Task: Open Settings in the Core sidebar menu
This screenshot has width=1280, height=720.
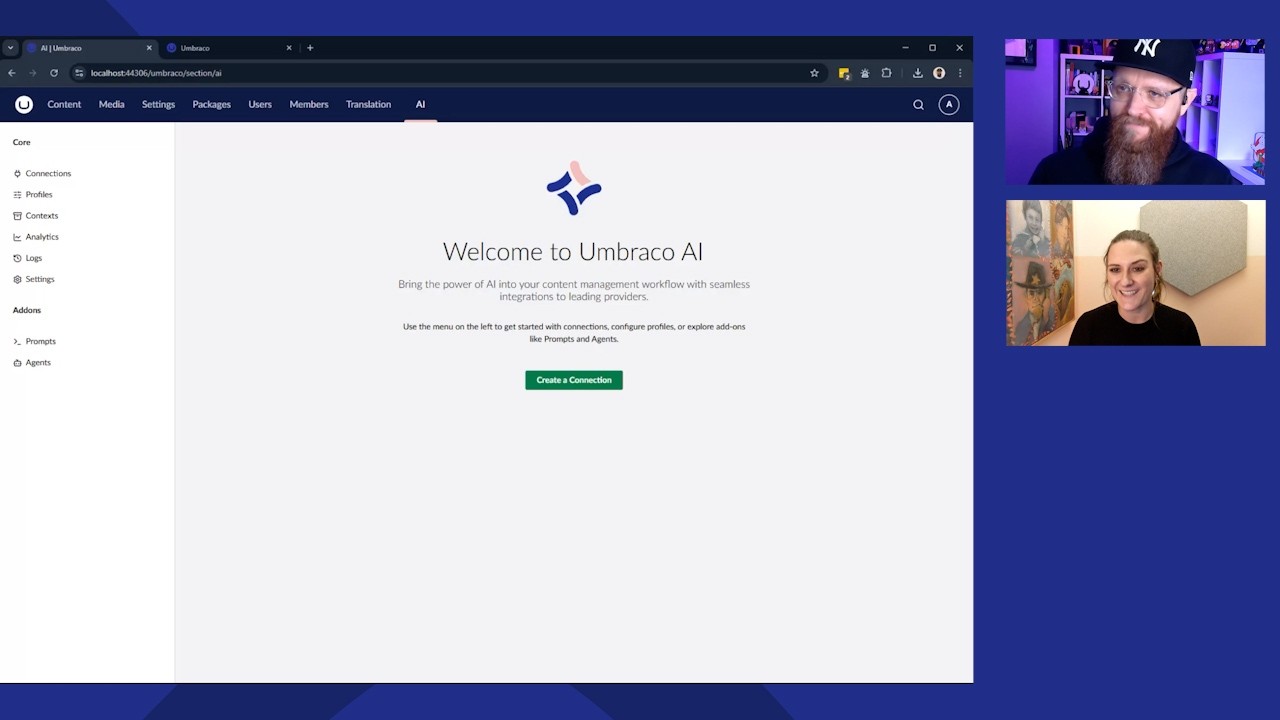Action: click(x=40, y=279)
